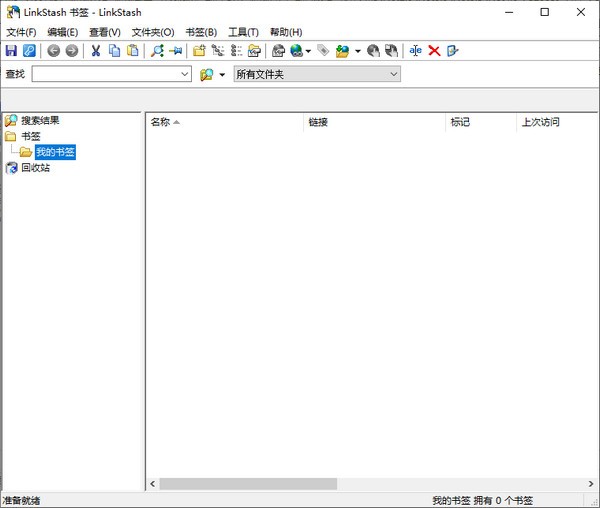The height and width of the screenshot is (508, 600).
Task: Click the Cut scissors icon
Action: [x=96, y=51]
